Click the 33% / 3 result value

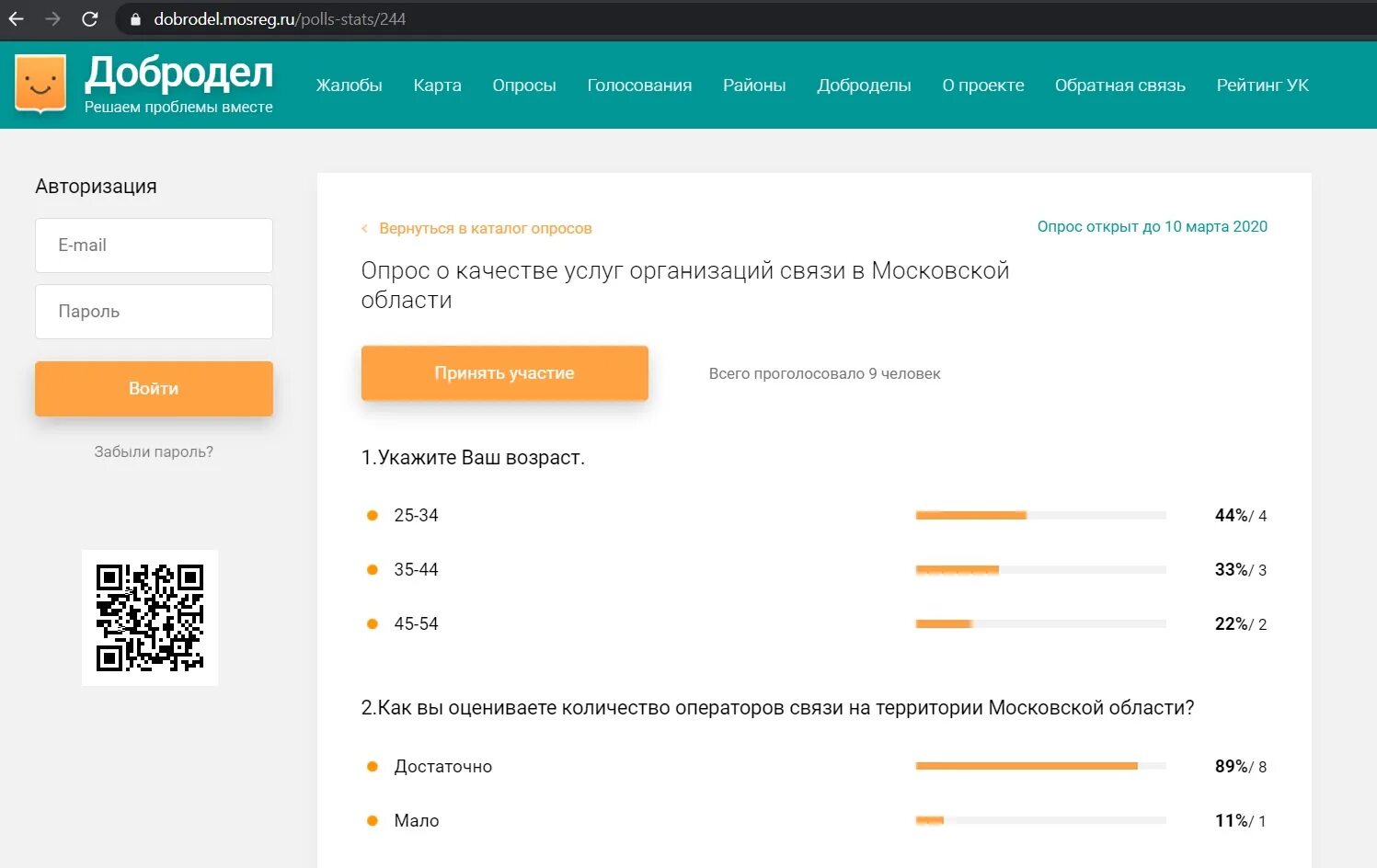click(x=1241, y=569)
